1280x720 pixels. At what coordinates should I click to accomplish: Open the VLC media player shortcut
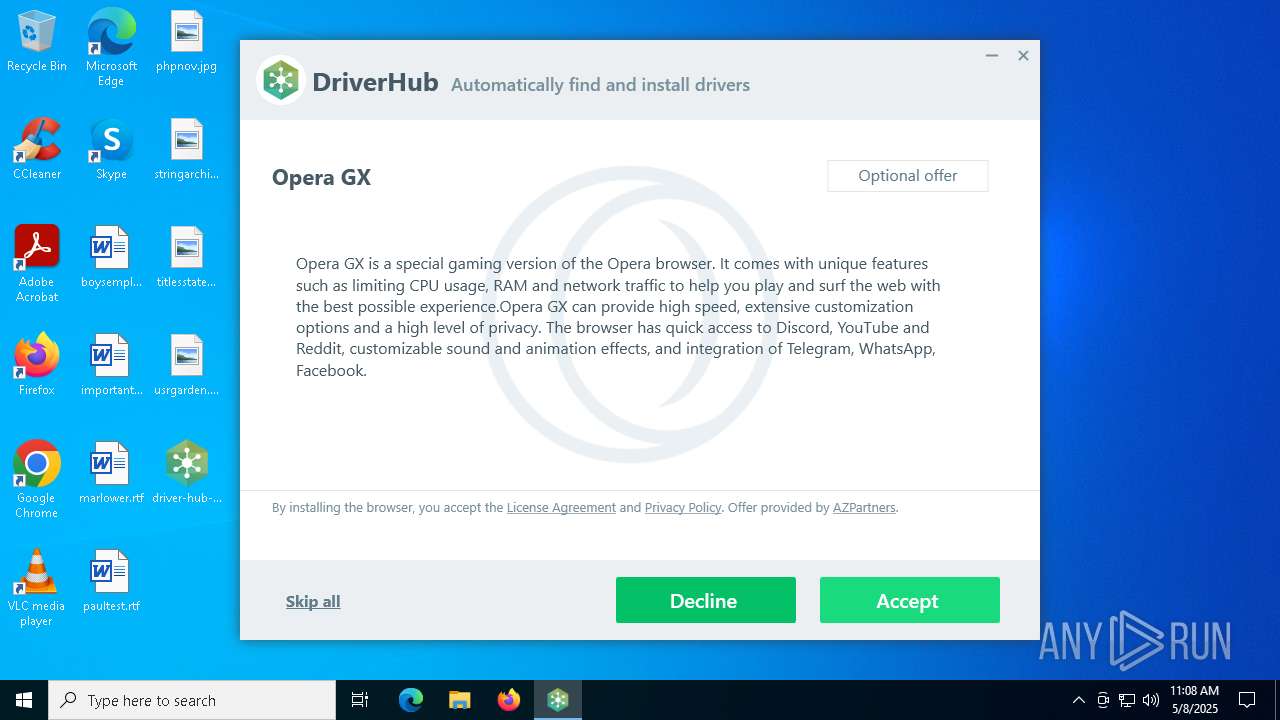coord(37,588)
